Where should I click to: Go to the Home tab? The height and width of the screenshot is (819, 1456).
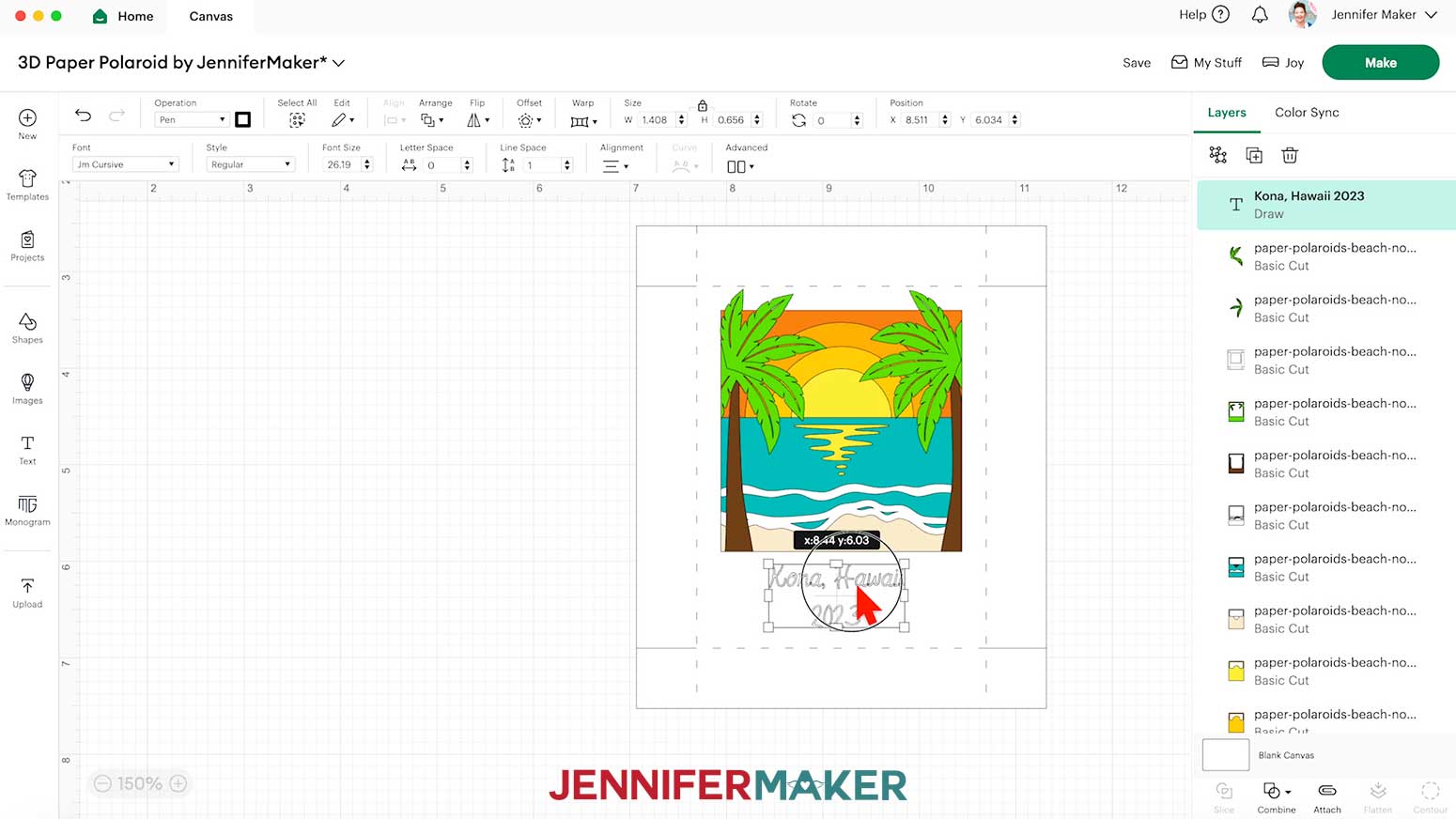coord(123,16)
